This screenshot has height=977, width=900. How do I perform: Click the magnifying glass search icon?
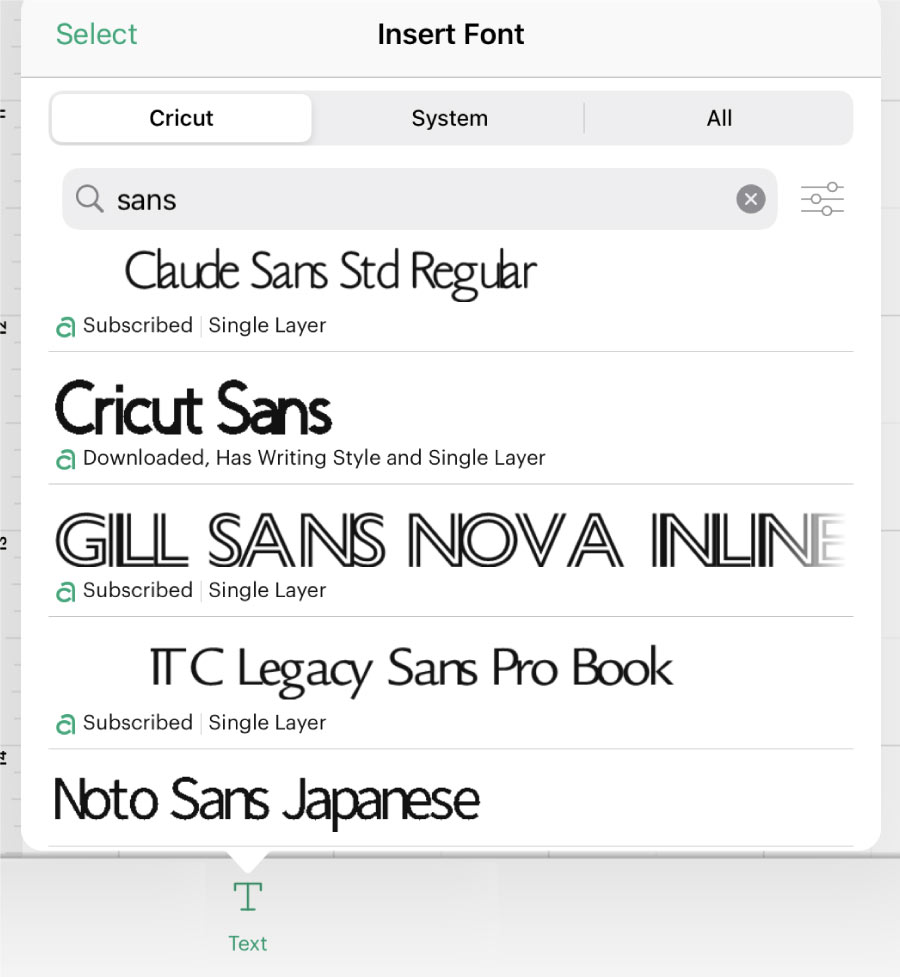click(89, 199)
